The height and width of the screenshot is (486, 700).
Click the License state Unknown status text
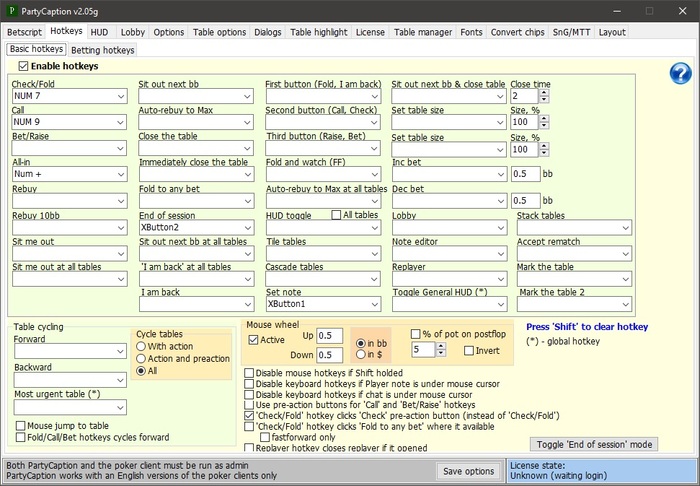(558, 476)
